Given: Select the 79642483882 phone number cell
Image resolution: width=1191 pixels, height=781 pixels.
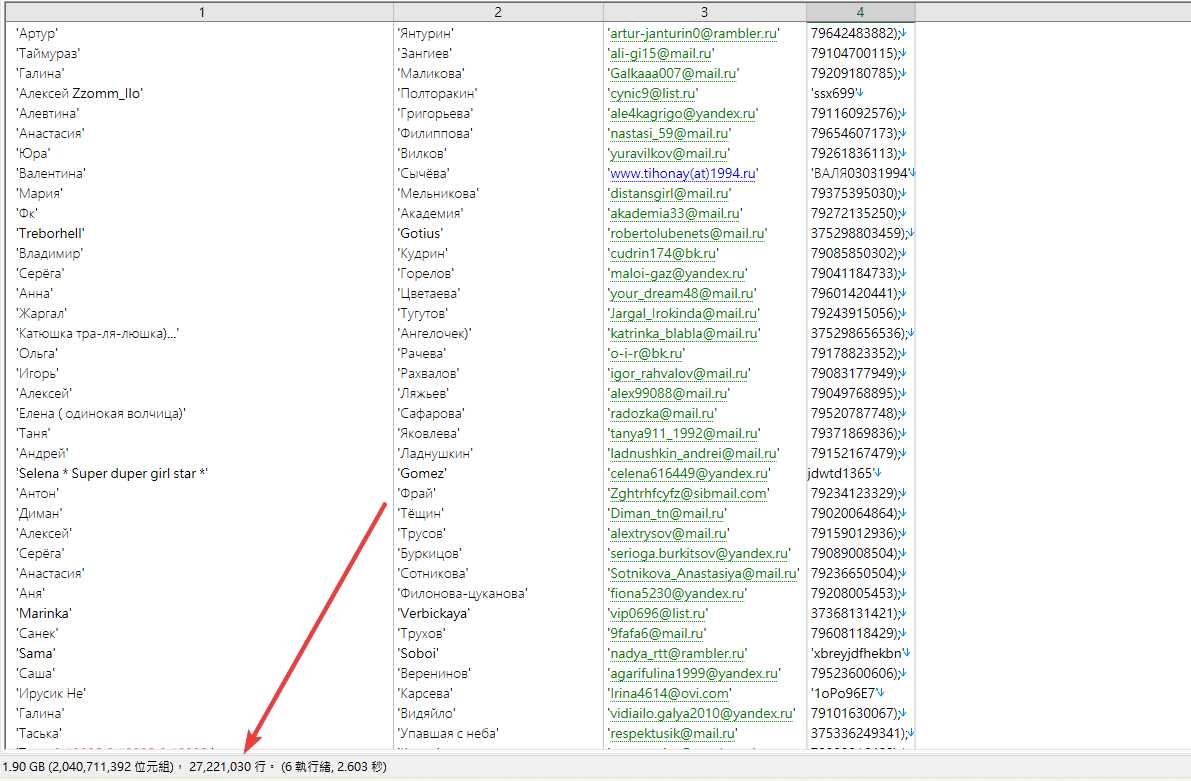Looking at the screenshot, I should [854, 33].
